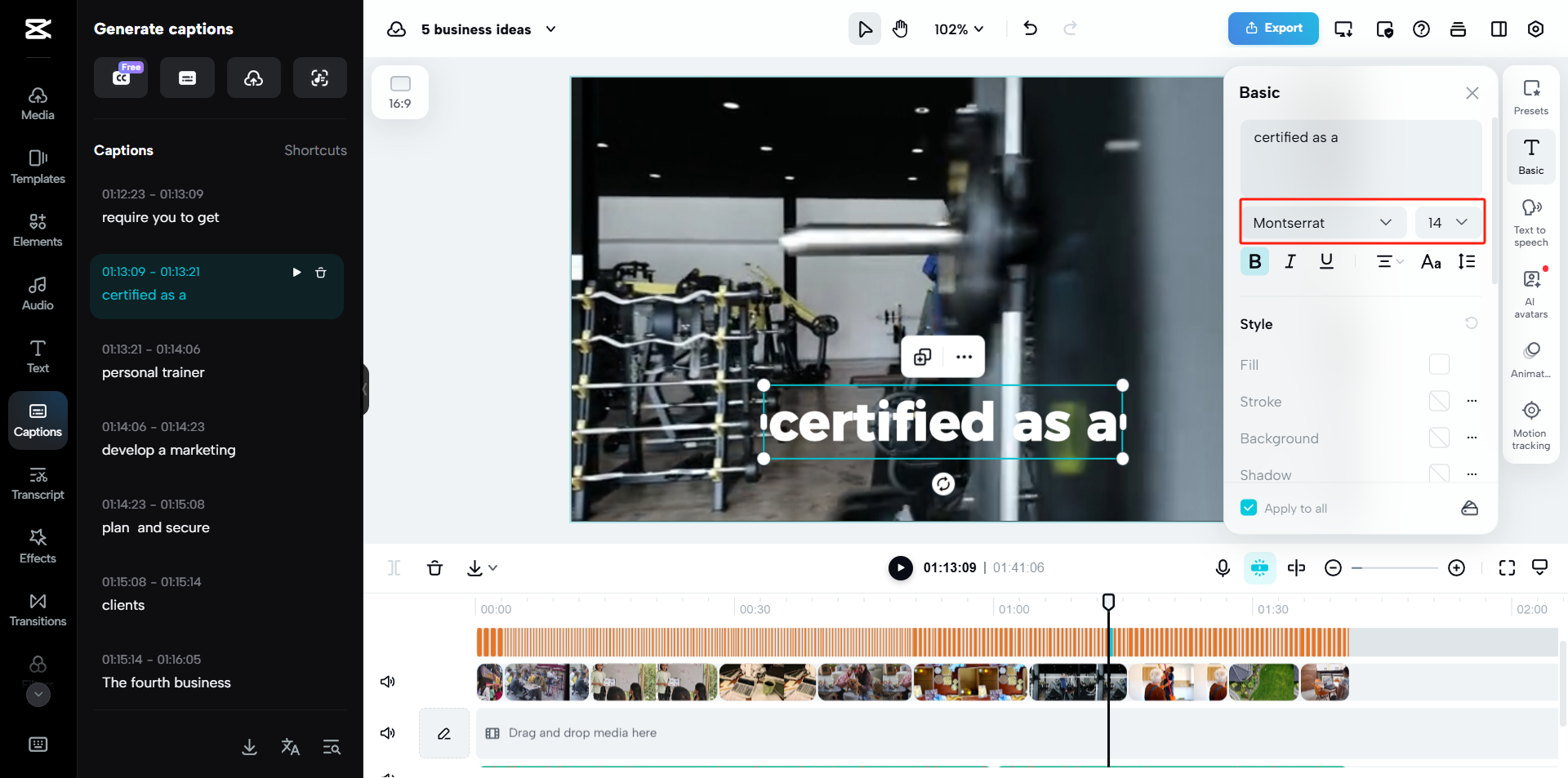The image size is (1568, 778).
Task: Expand the timeline download options arrow
Action: pyautogui.click(x=492, y=567)
